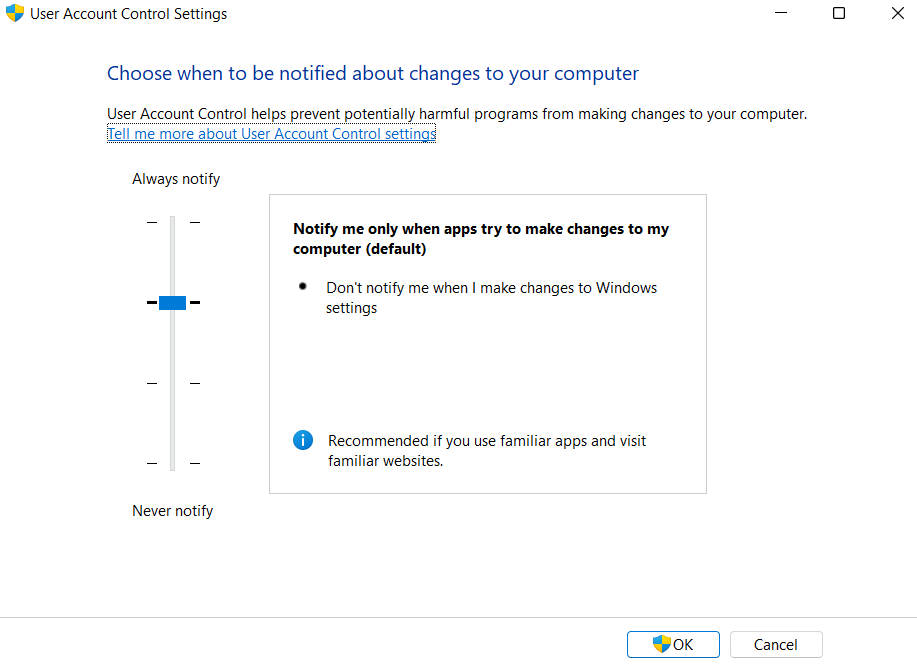Click the User Account Control description sentence

tap(457, 113)
